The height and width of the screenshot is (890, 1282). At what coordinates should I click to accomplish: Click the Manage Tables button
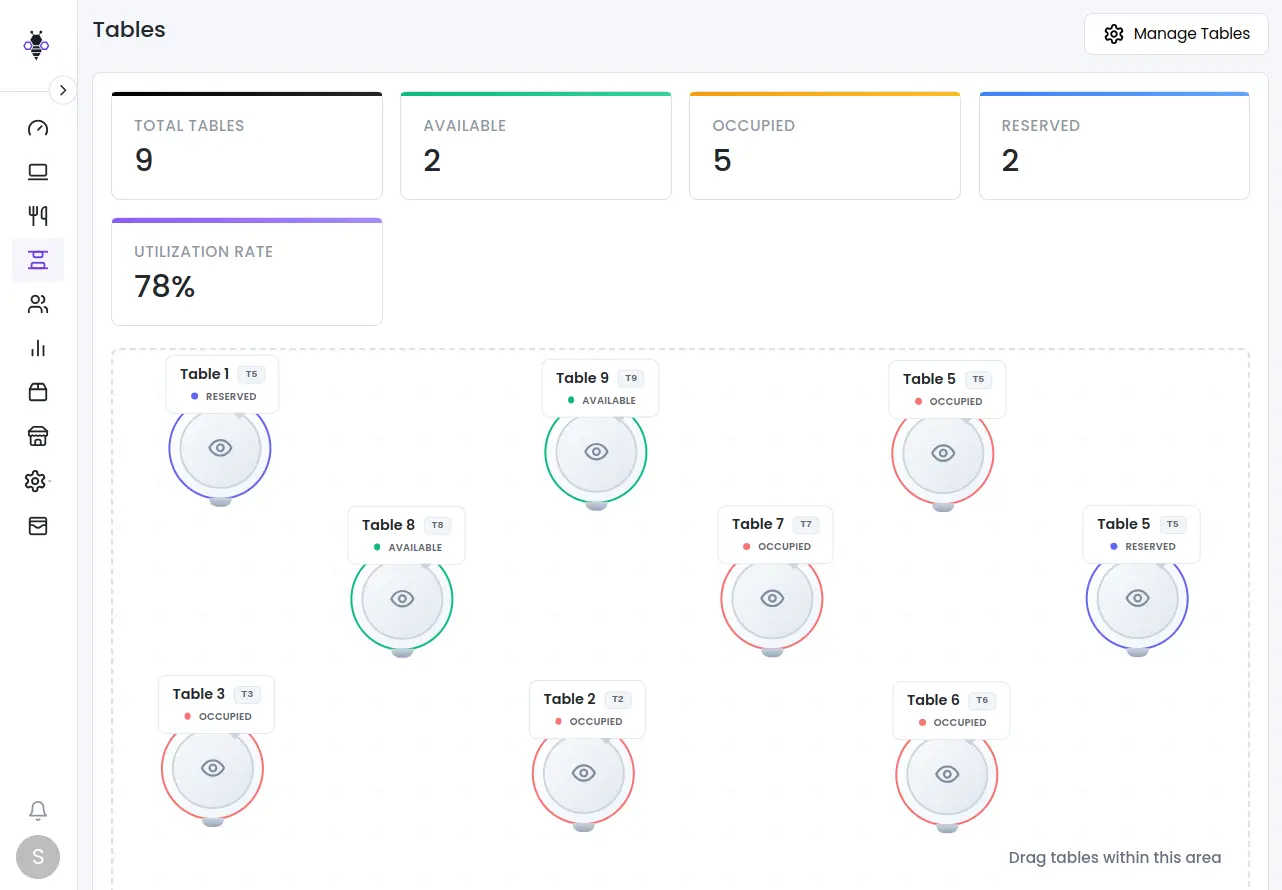(1176, 34)
